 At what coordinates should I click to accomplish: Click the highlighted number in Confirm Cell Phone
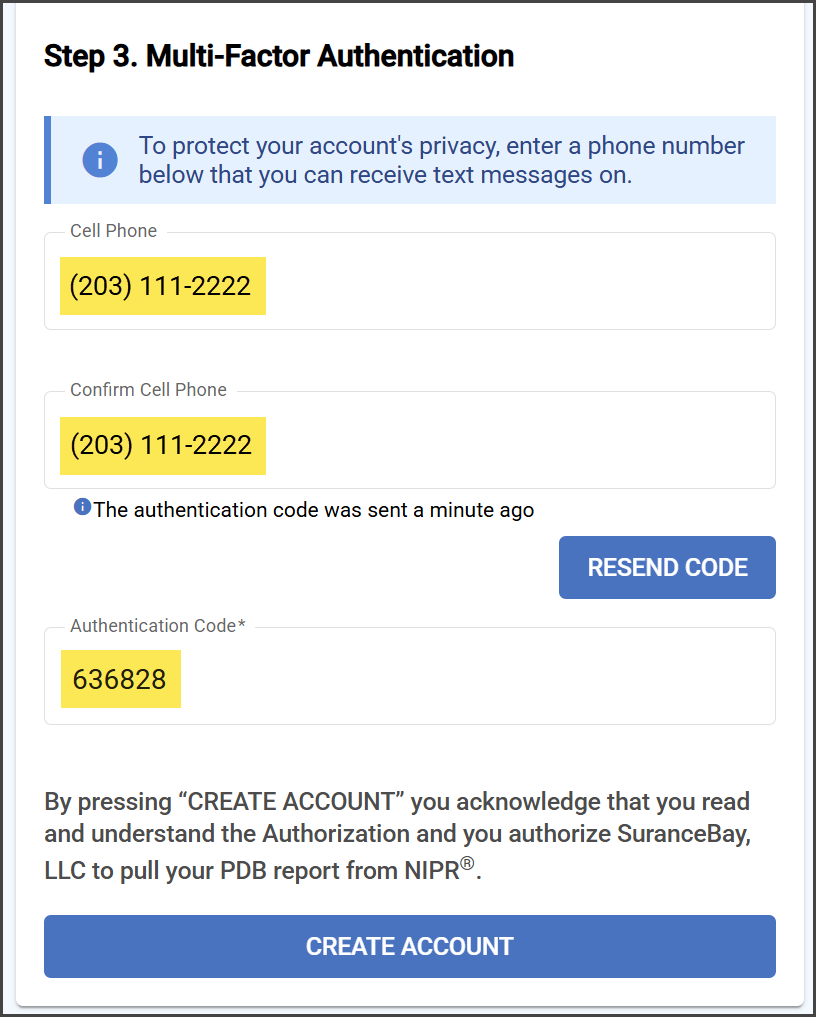click(163, 446)
